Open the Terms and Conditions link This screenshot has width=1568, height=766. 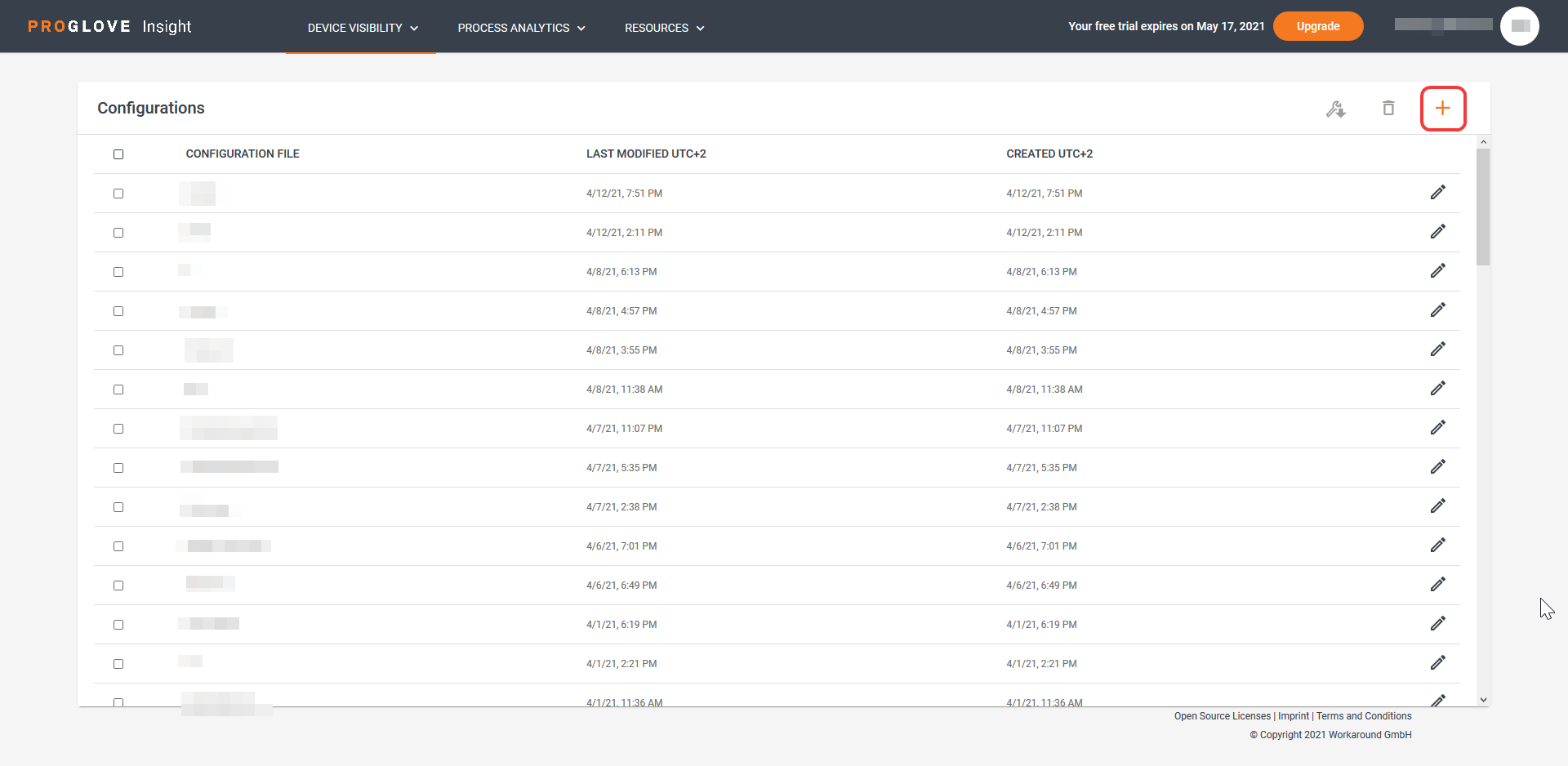(x=1364, y=715)
